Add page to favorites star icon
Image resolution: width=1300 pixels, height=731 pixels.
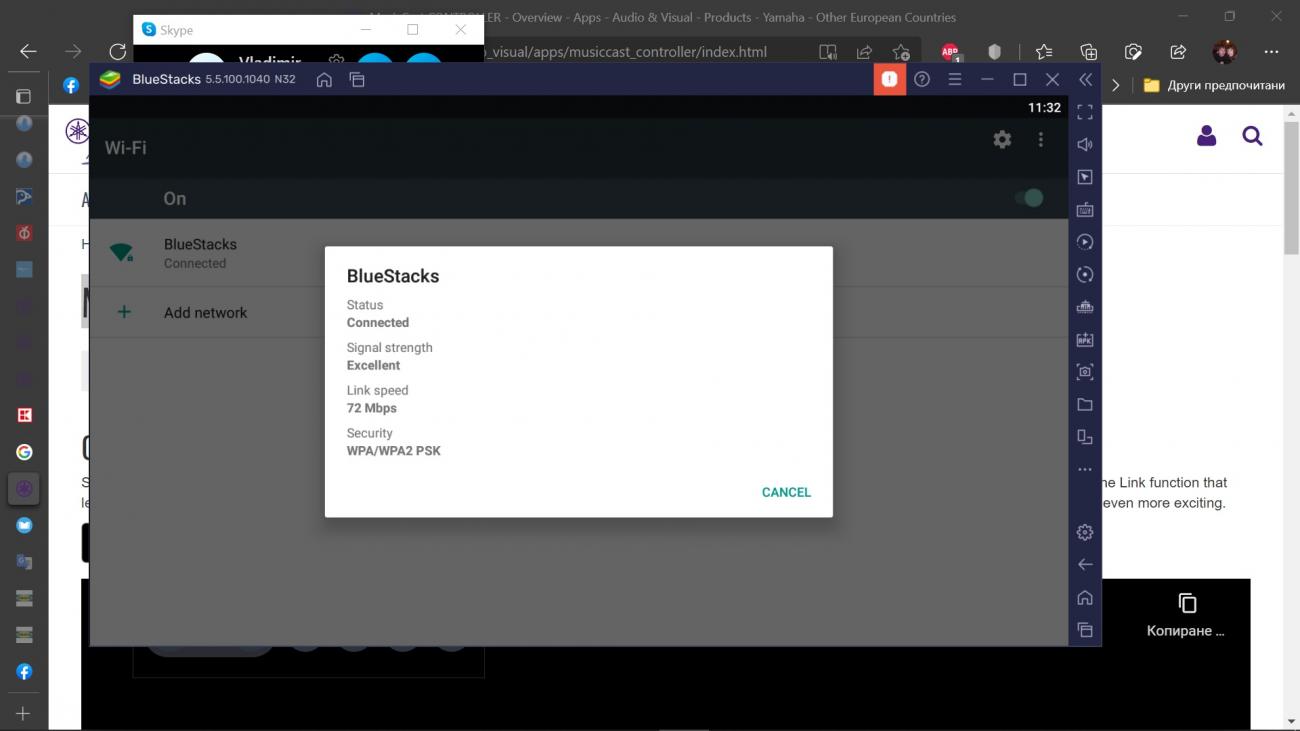tap(901, 52)
